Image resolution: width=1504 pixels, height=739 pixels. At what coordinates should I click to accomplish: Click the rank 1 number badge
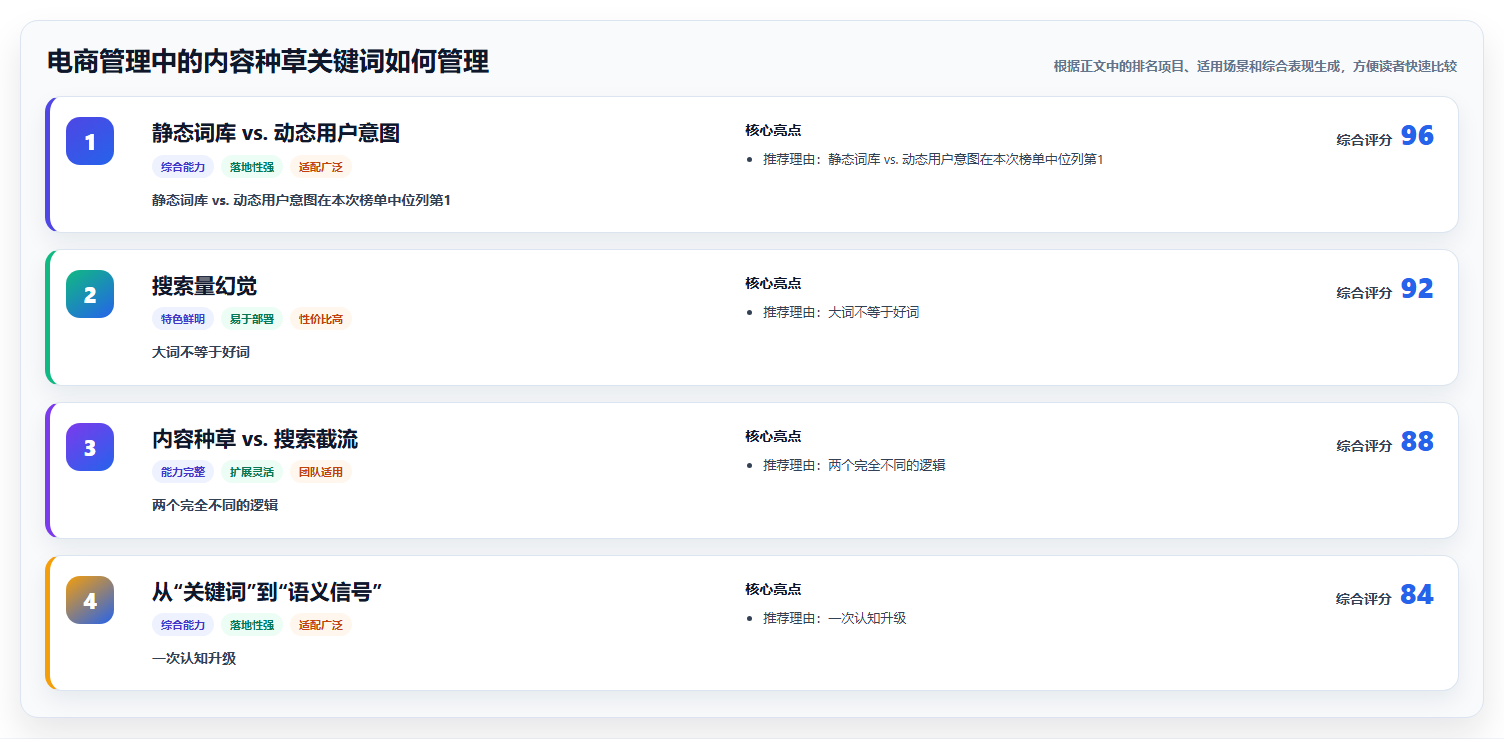[x=90, y=141]
